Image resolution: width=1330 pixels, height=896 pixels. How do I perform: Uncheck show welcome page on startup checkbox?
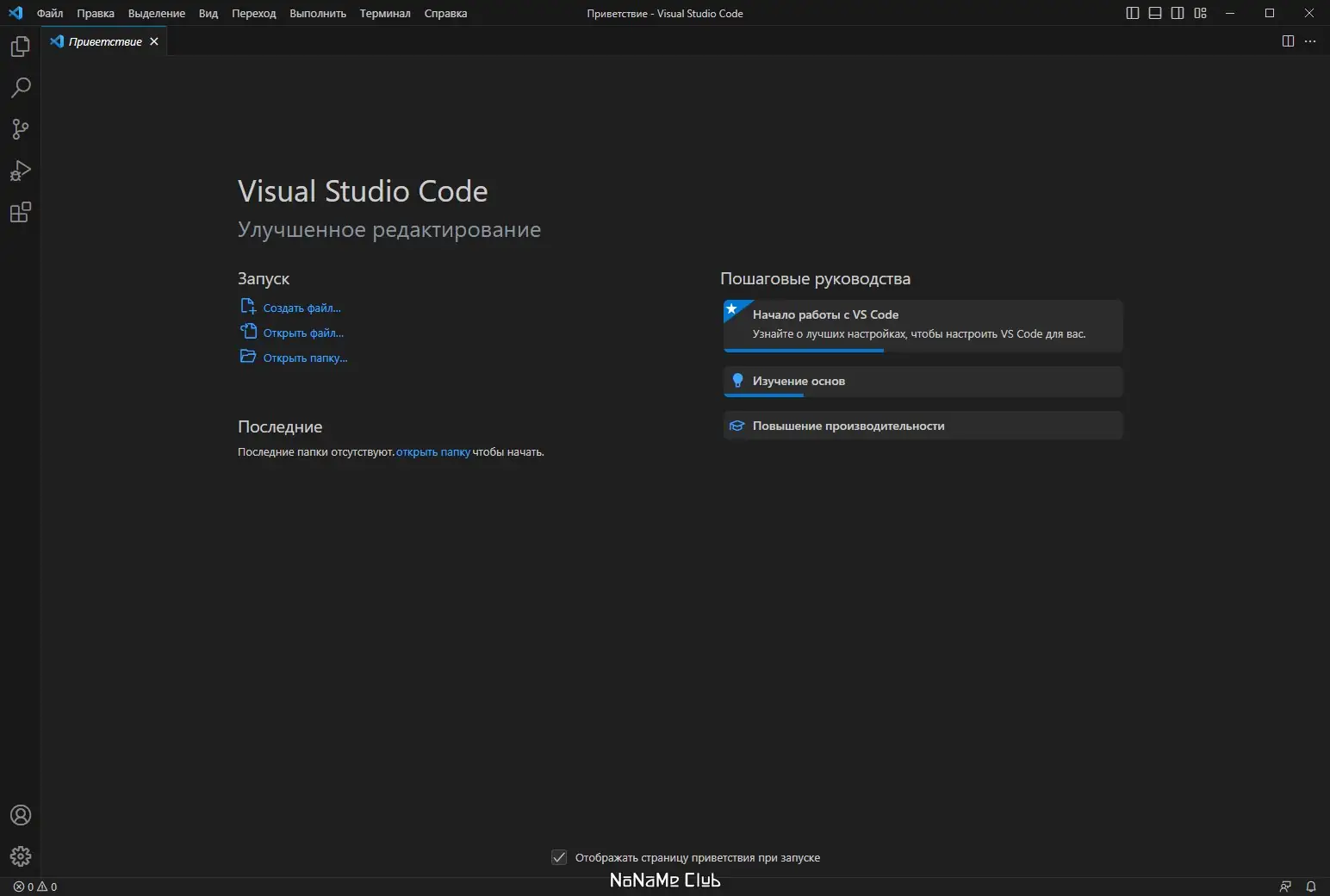[x=559, y=857]
